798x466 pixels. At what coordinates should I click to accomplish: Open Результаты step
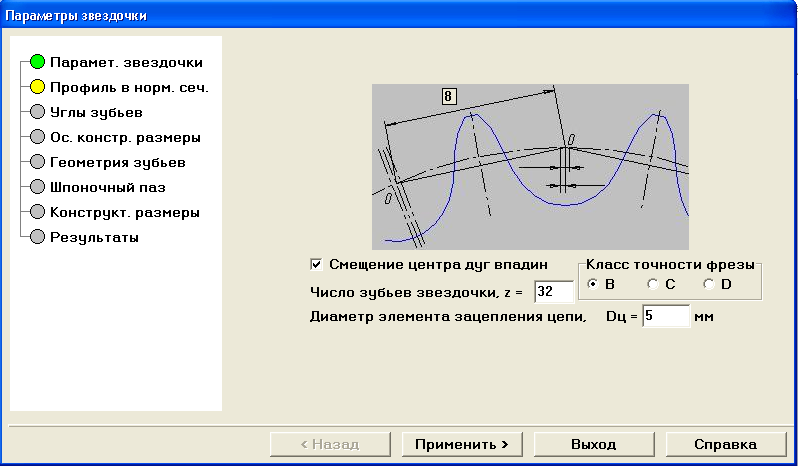click(94, 237)
